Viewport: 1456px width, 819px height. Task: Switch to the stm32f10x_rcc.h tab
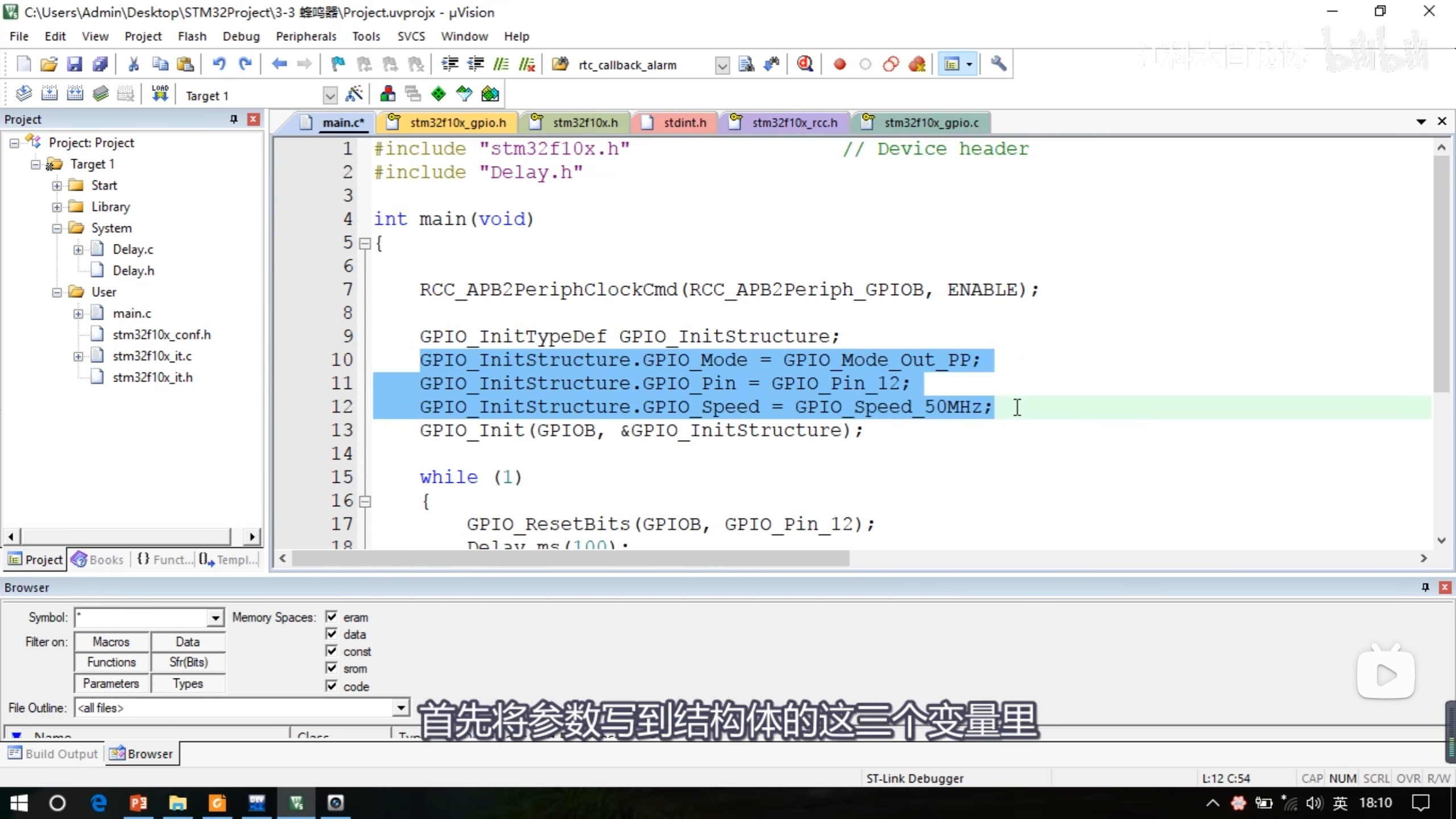[x=794, y=123]
